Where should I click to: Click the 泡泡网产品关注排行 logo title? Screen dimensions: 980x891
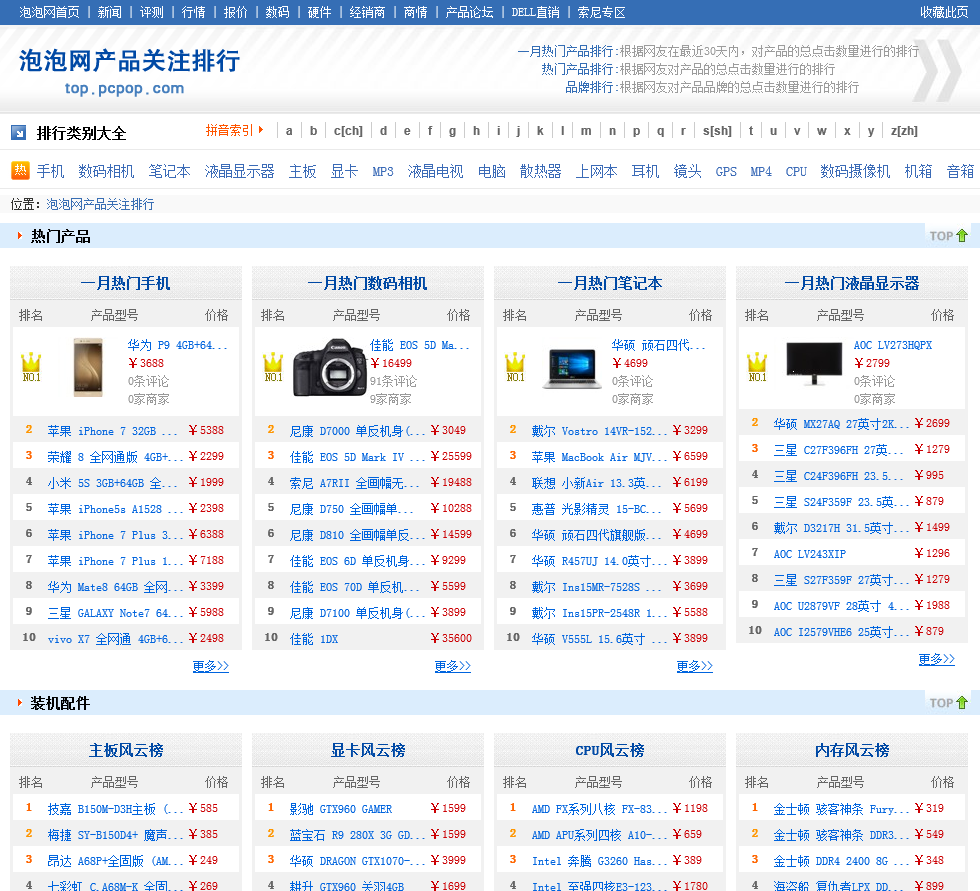pos(129,61)
